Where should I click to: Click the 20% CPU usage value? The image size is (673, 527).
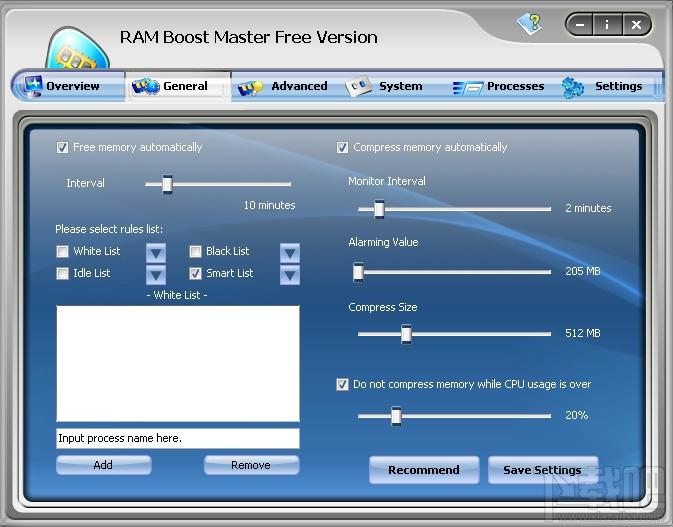click(x=576, y=415)
